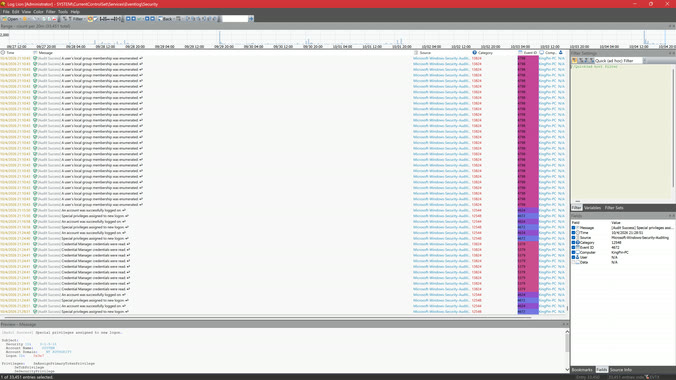676x380 pixels.
Task: Open the File menu
Action: [x=6, y=12]
